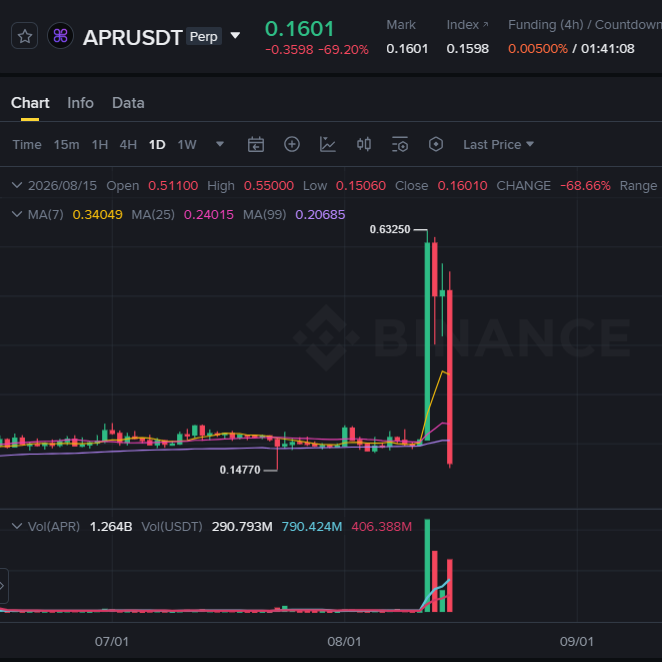Click the 09/01 date axis label
The height and width of the screenshot is (662, 662).
tap(576, 642)
